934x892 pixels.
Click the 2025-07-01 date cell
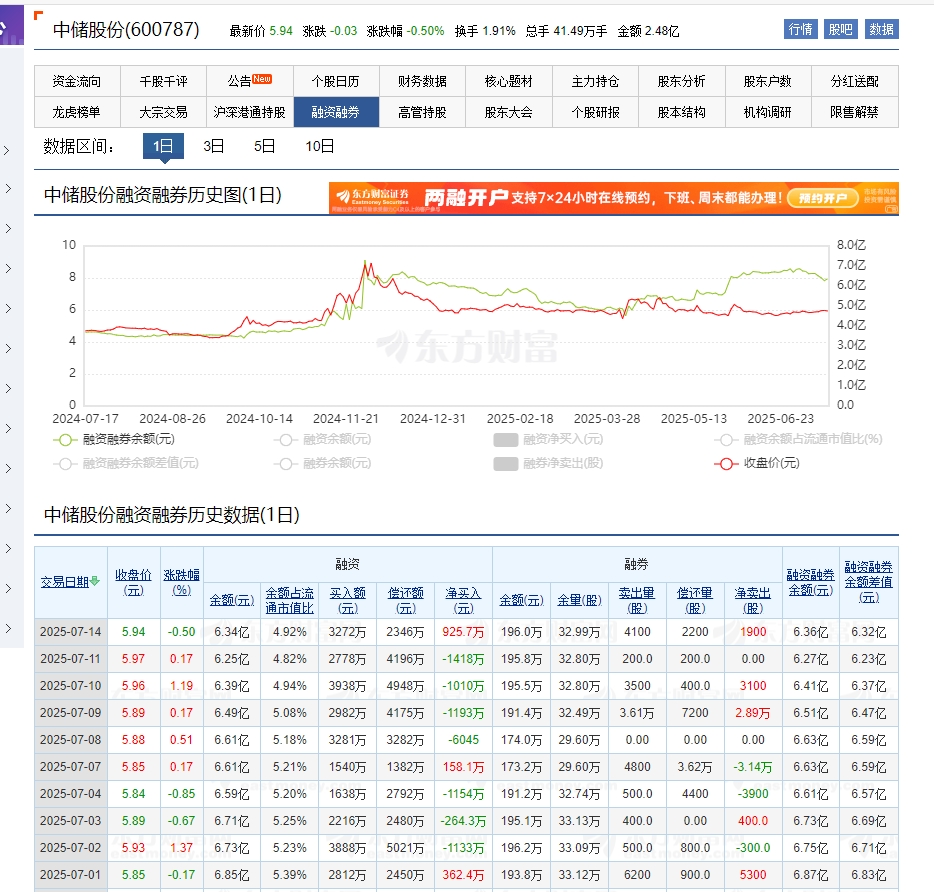coord(70,875)
